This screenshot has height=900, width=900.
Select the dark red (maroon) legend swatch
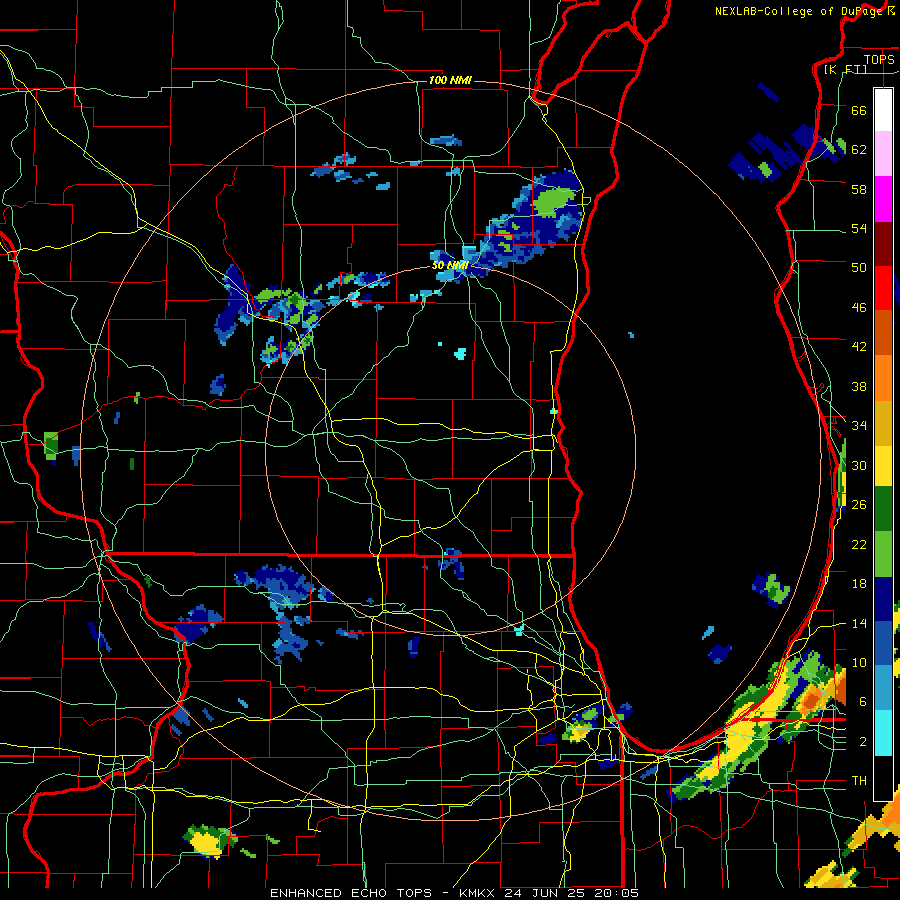tap(883, 244)
